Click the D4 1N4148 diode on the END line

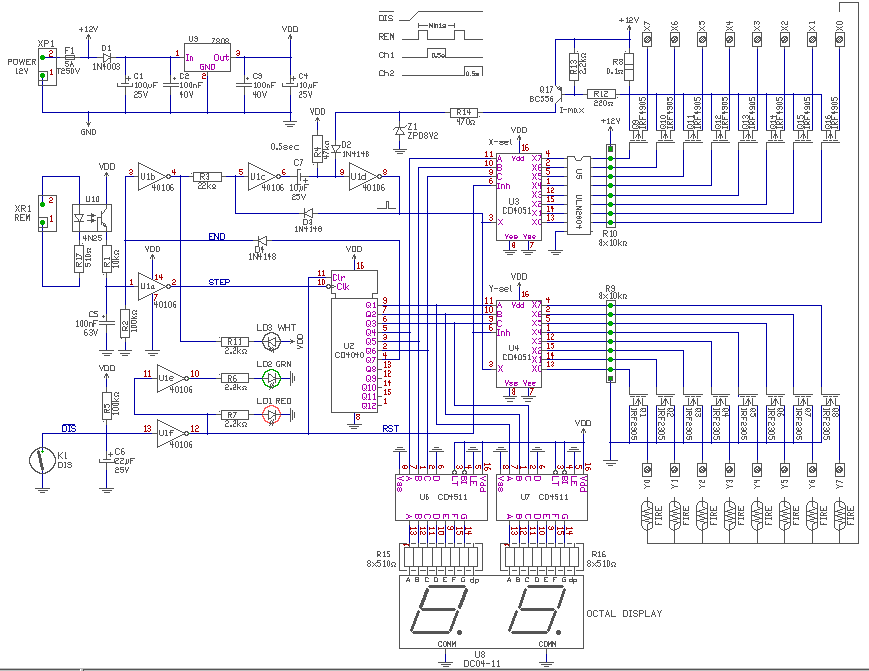[262, 240]
